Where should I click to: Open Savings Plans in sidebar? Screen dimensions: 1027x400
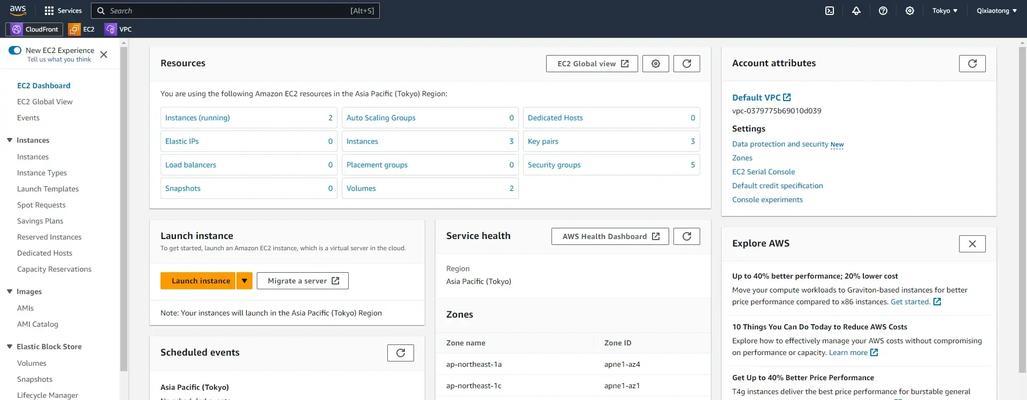click(x=40, y=221)
